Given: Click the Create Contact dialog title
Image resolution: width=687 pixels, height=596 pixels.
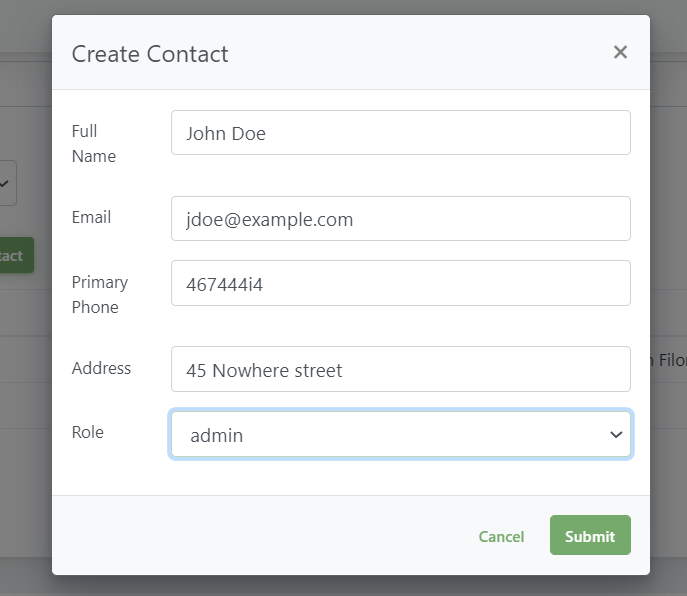Looking at the screenshot, I should click(x=150, y=54).
